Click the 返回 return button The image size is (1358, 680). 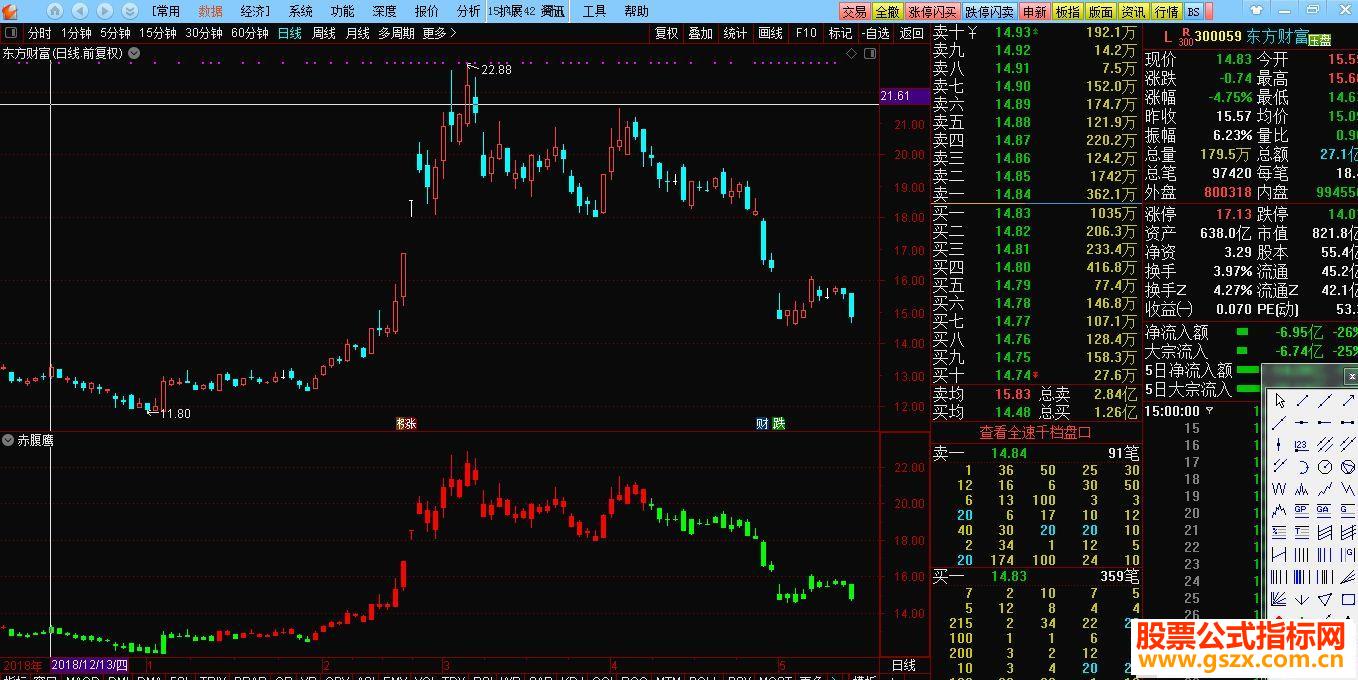tap(912, 33)
